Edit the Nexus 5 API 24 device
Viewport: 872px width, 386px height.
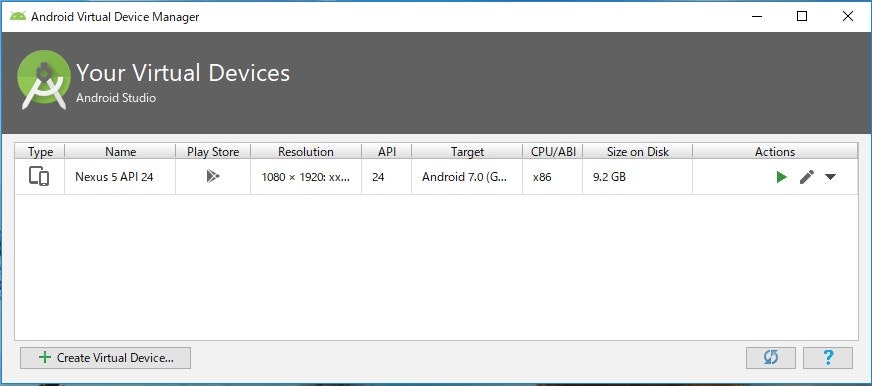click(807, 177)
